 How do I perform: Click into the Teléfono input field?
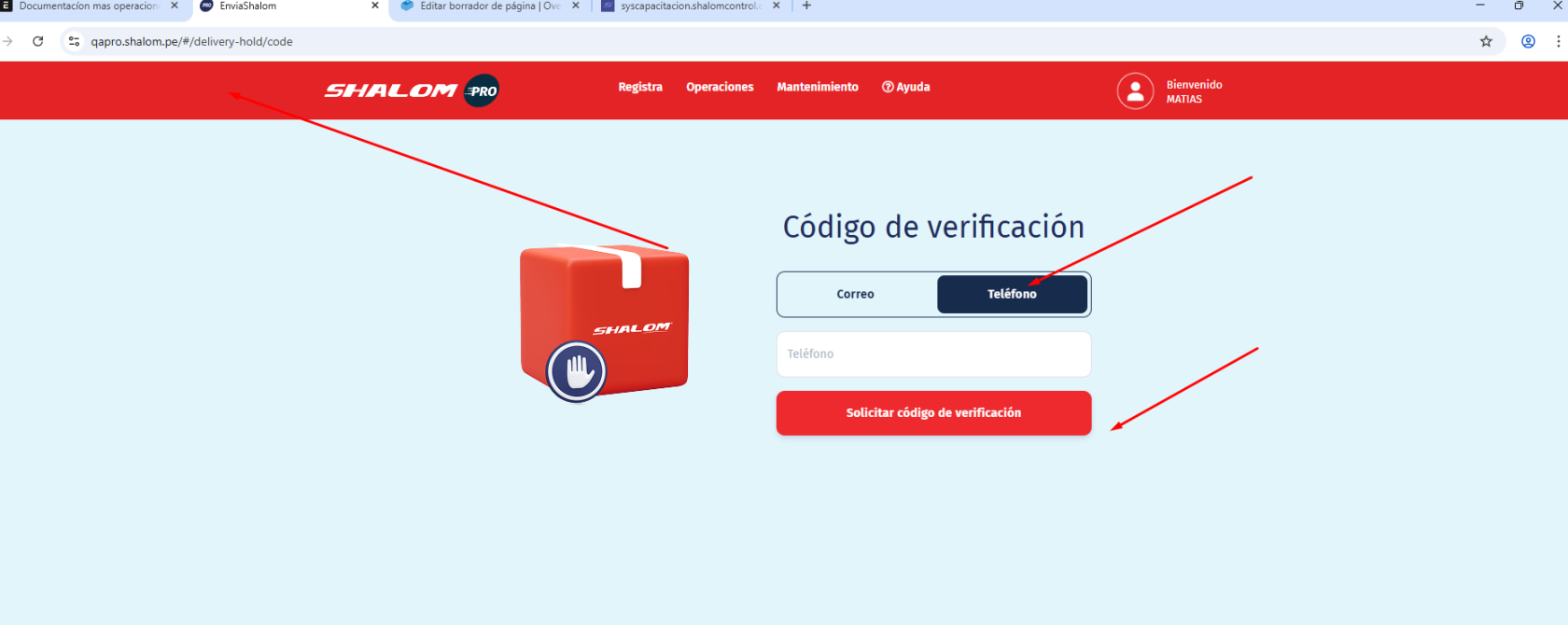[933, 354]
